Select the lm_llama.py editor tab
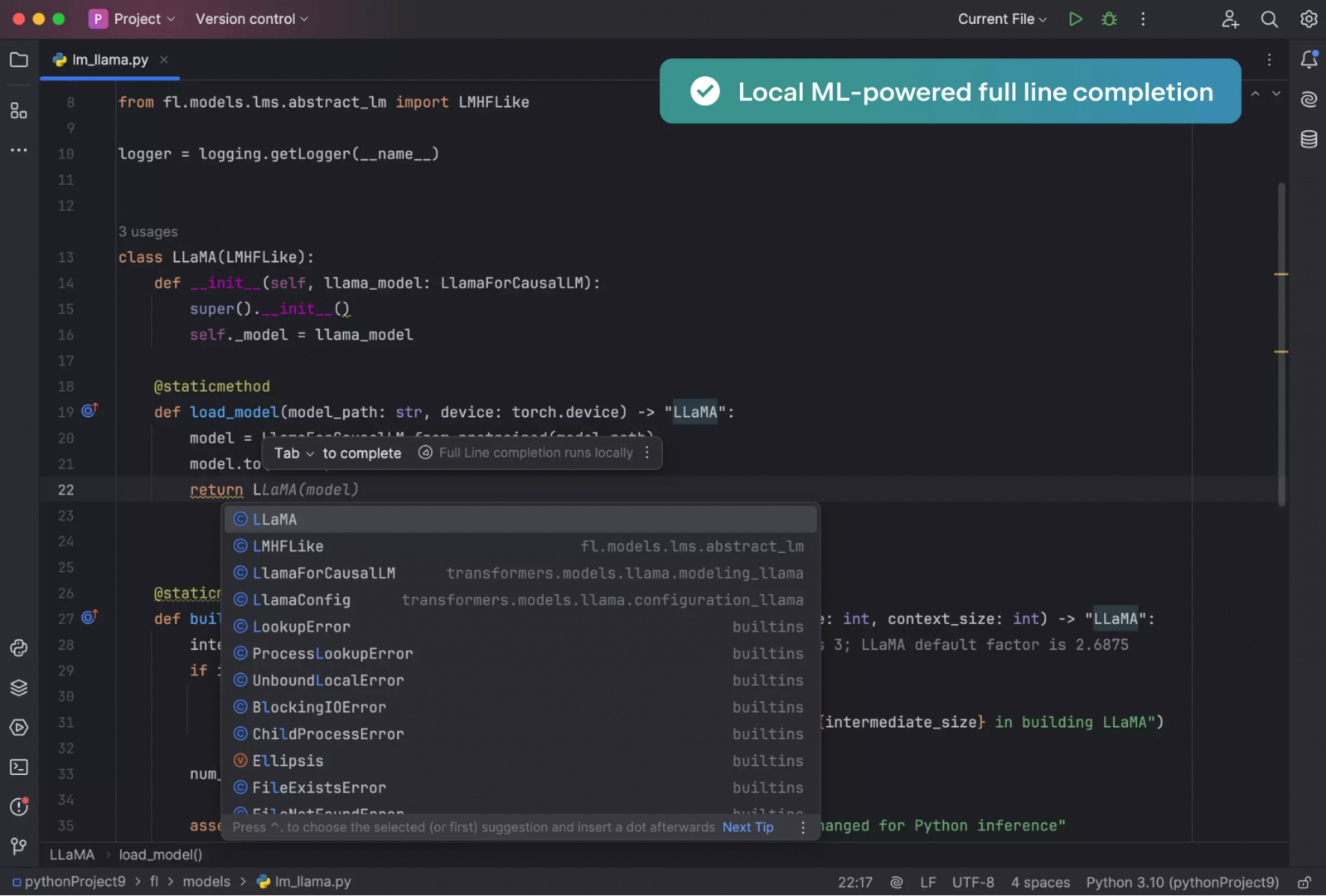Image resolution: width=1326 pixels, height=896 pixels. point(109,59)
